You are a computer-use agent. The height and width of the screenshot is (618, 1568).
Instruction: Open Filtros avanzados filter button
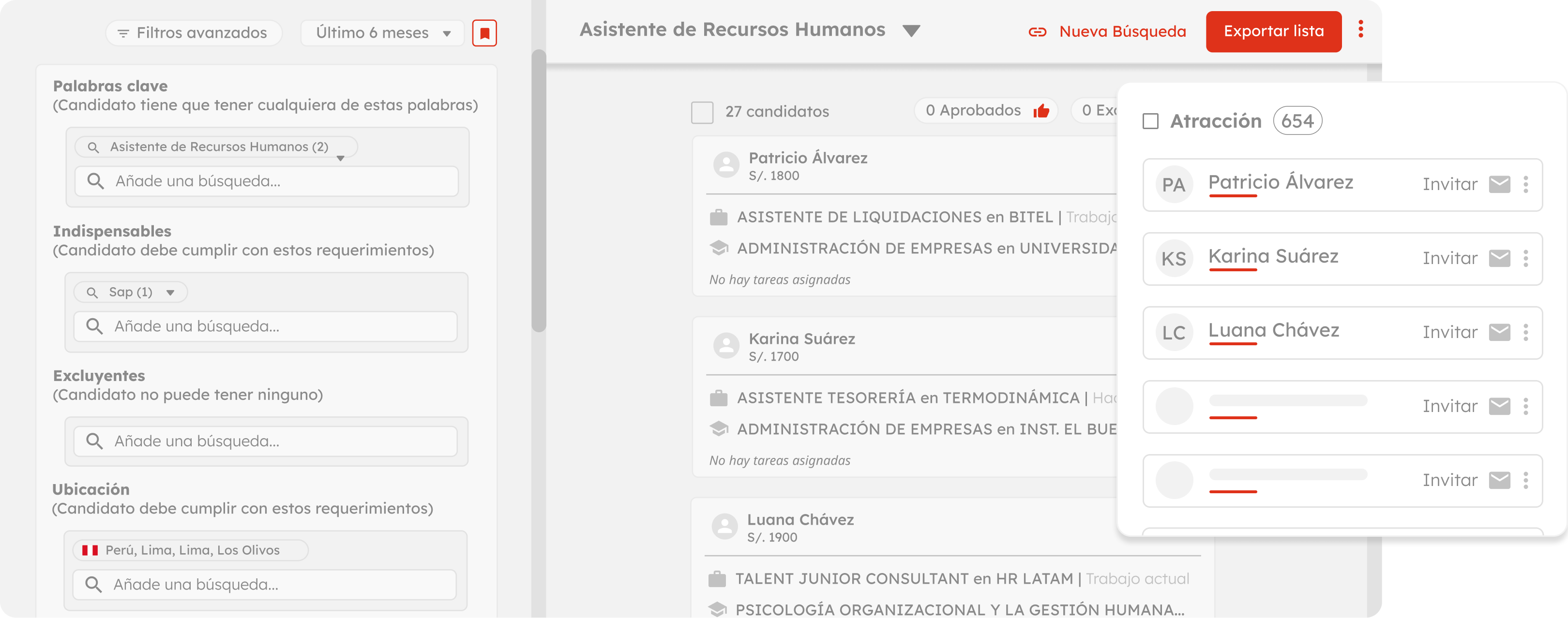(x=194, y=33)
